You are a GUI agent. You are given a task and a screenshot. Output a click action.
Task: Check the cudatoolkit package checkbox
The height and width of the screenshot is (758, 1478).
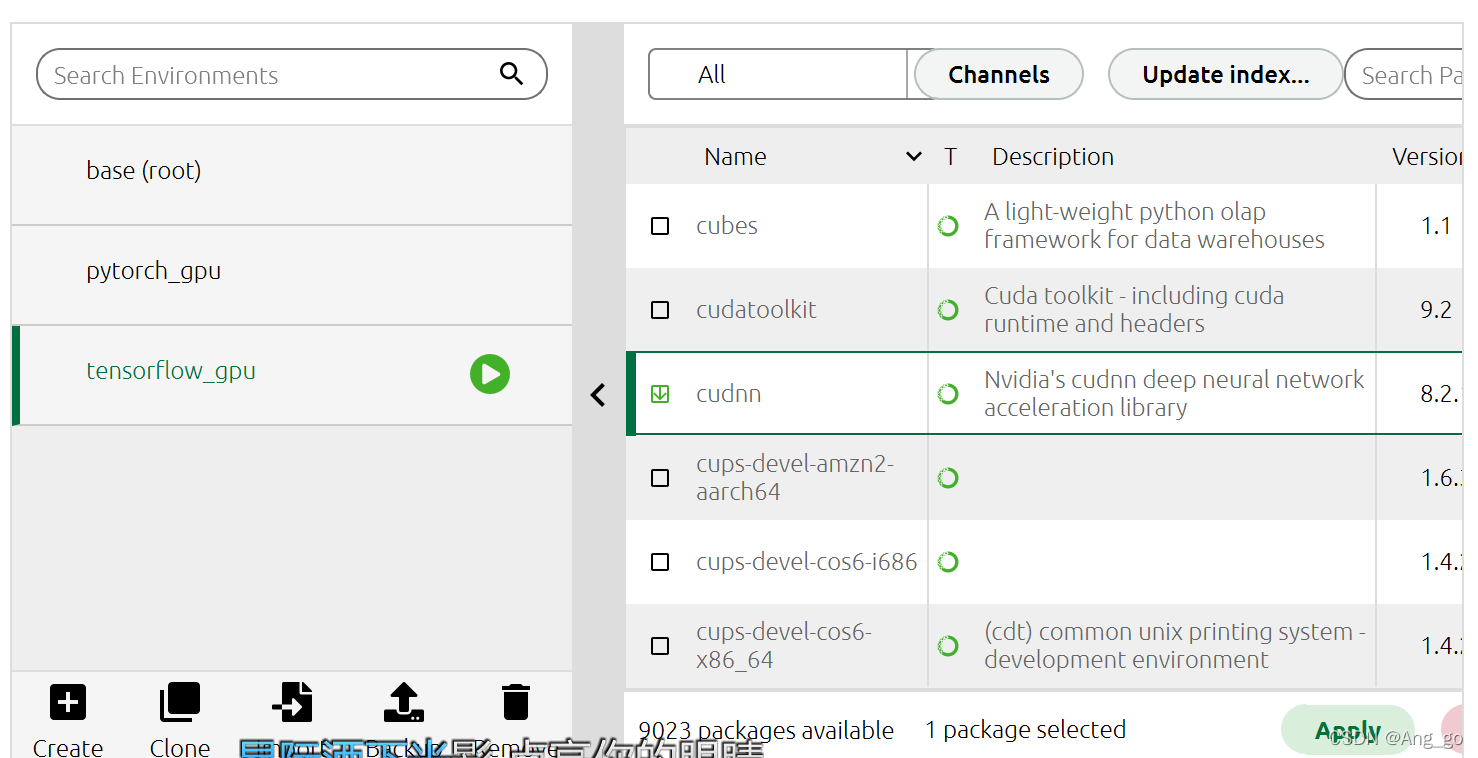pos(660,310)
